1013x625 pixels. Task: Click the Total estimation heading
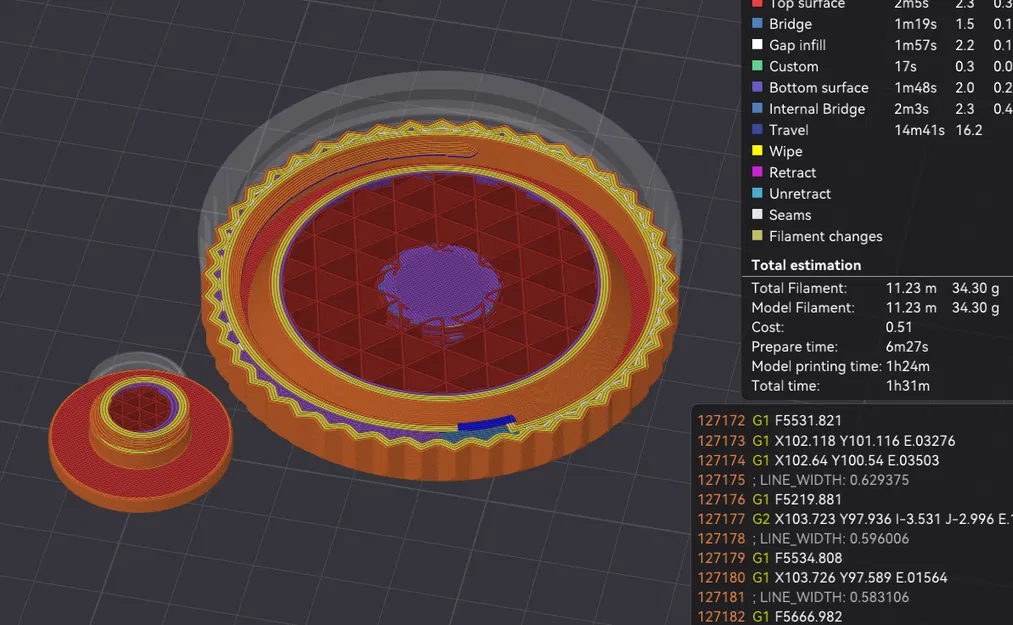pyautogui.click(x=806, y=265)
